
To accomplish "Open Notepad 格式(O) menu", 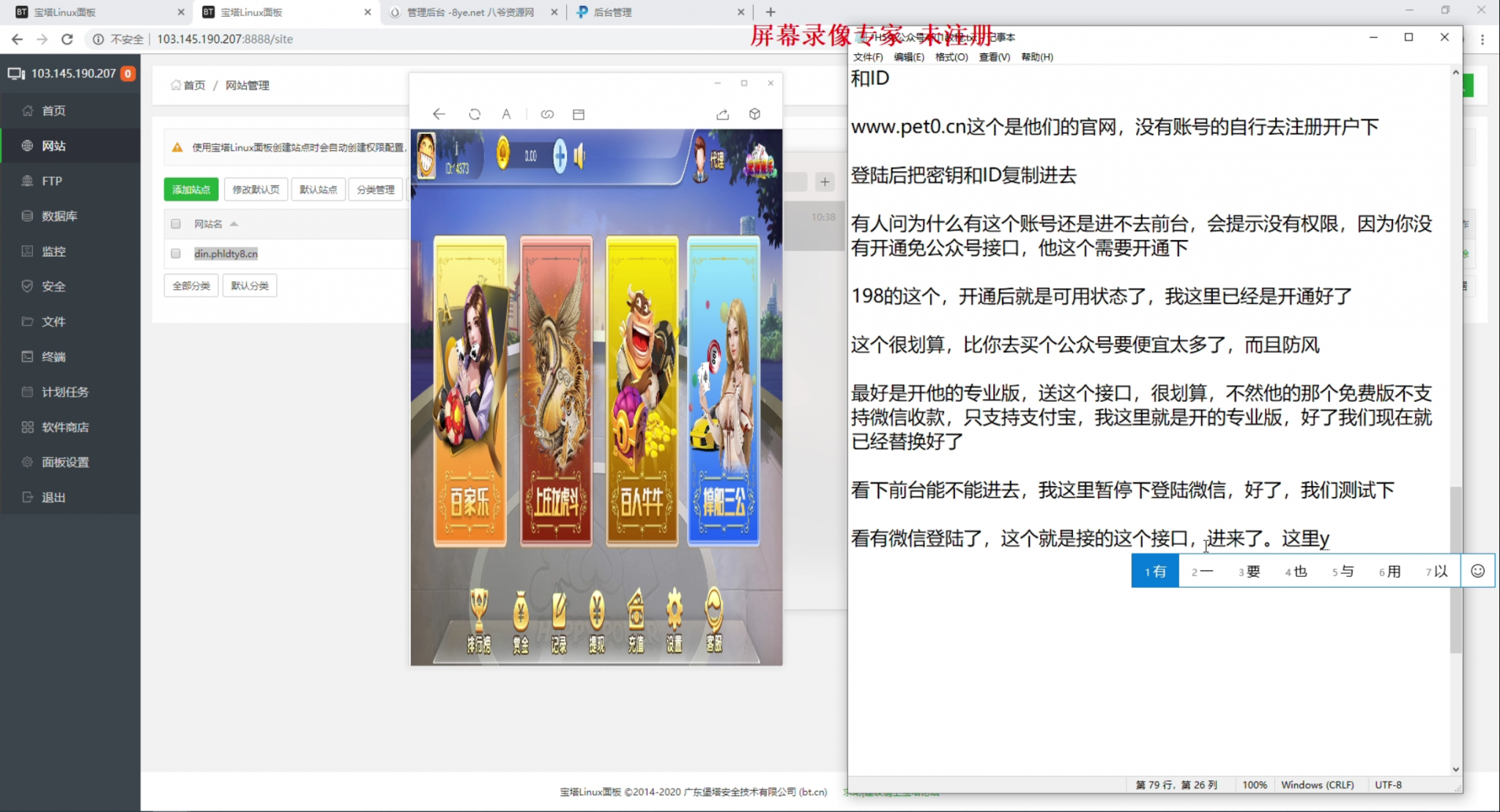I will 951,57.
